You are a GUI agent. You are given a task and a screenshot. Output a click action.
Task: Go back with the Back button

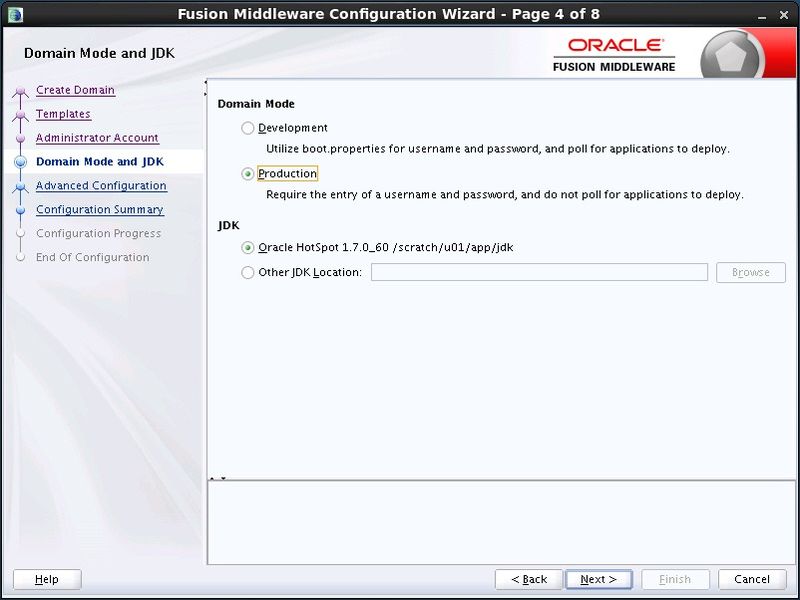click(529, 579)
